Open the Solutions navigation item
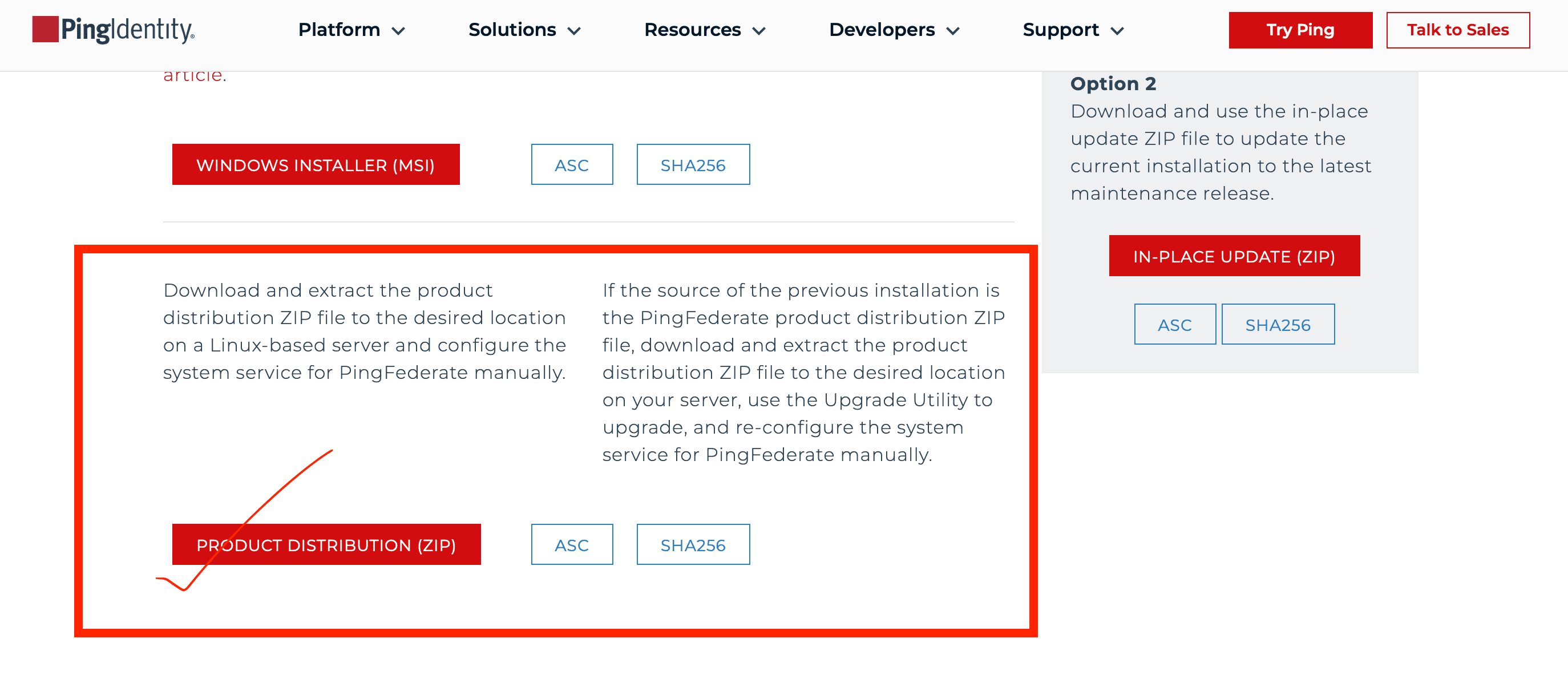1568x679 pixels. [512, 30]
